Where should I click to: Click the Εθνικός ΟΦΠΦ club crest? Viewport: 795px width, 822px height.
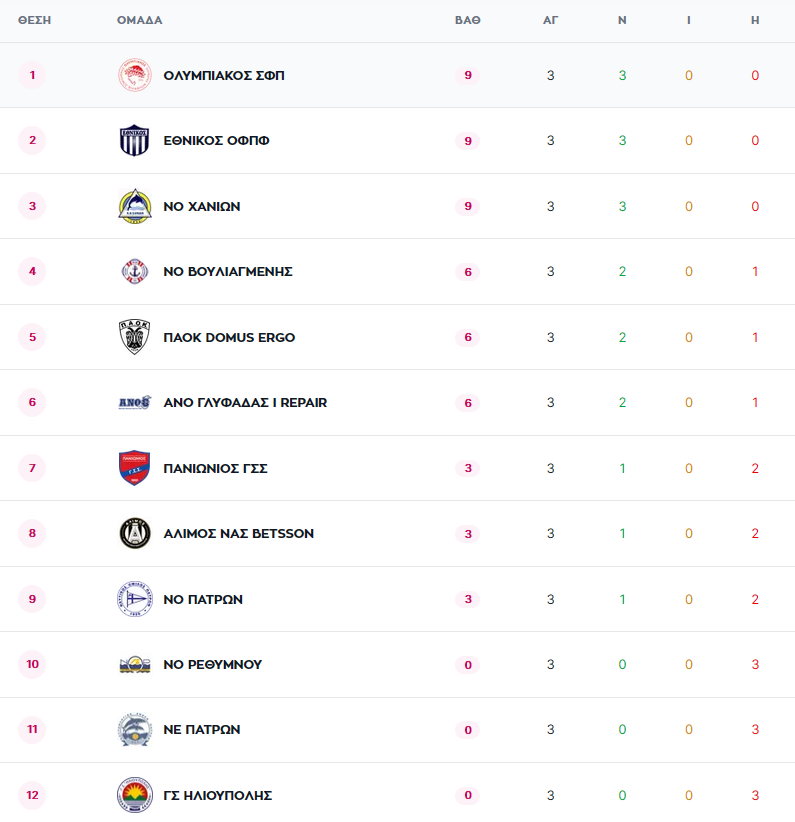(x=134, y=141)
